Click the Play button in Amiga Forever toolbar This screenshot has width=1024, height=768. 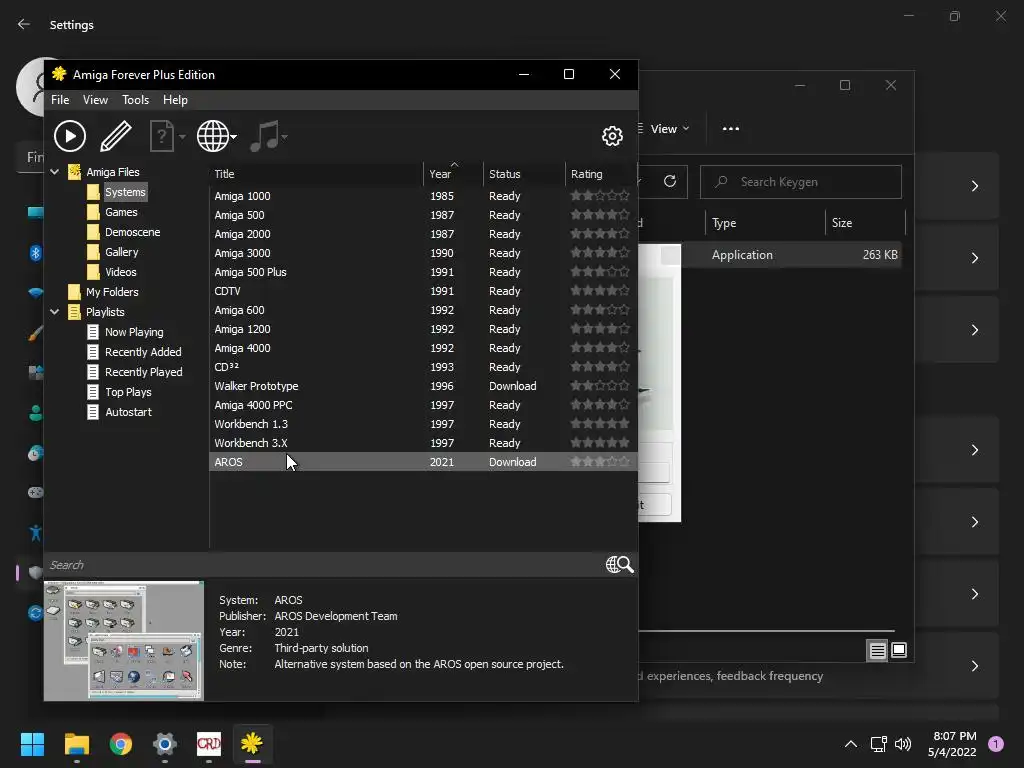pos(70,136)
